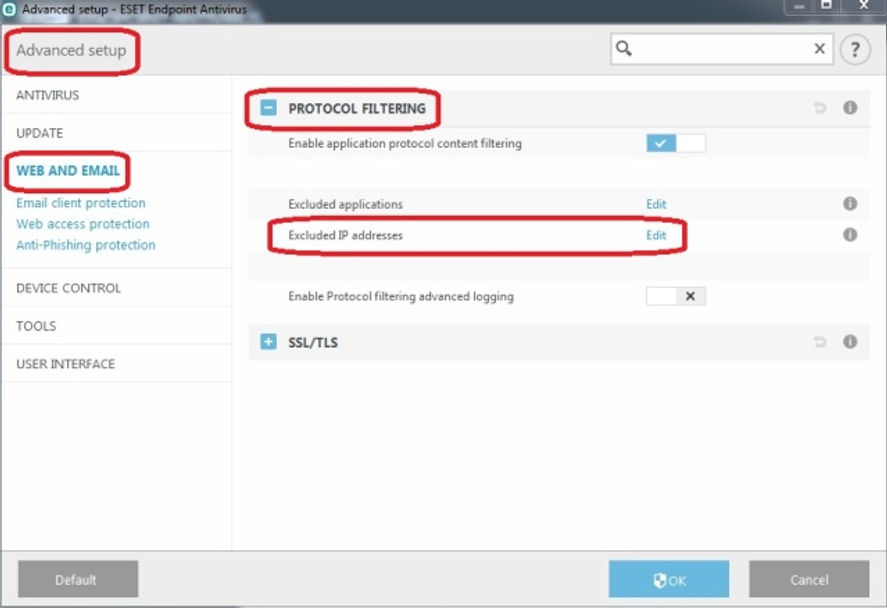
Task: Click Enable application protocol content filtering label
Action: (405, 143)
